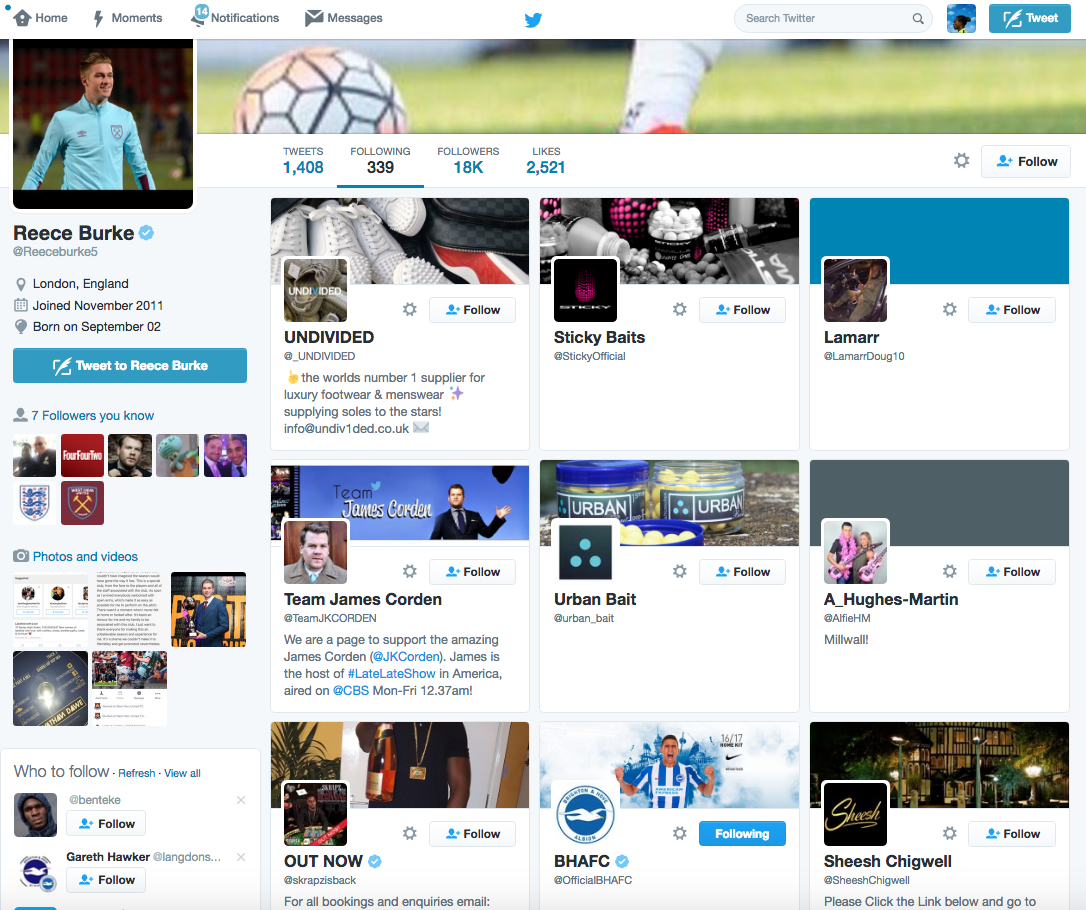The height and width of the screenshot is (910, 1086).
Task: Open the Messages tab
Action: tap(344, 18)
